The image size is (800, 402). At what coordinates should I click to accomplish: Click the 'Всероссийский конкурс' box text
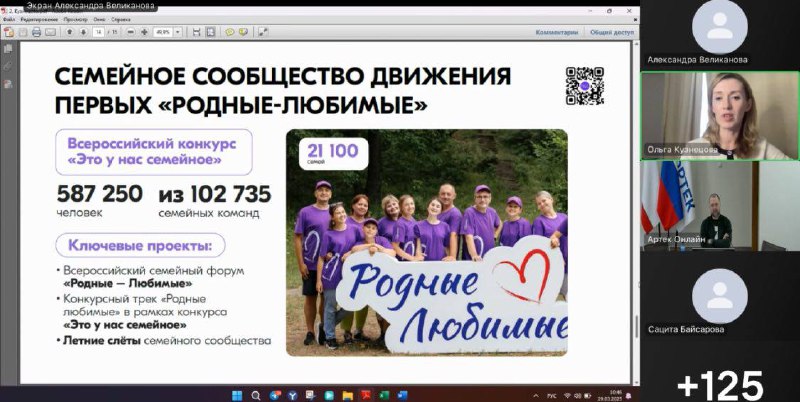153,152
